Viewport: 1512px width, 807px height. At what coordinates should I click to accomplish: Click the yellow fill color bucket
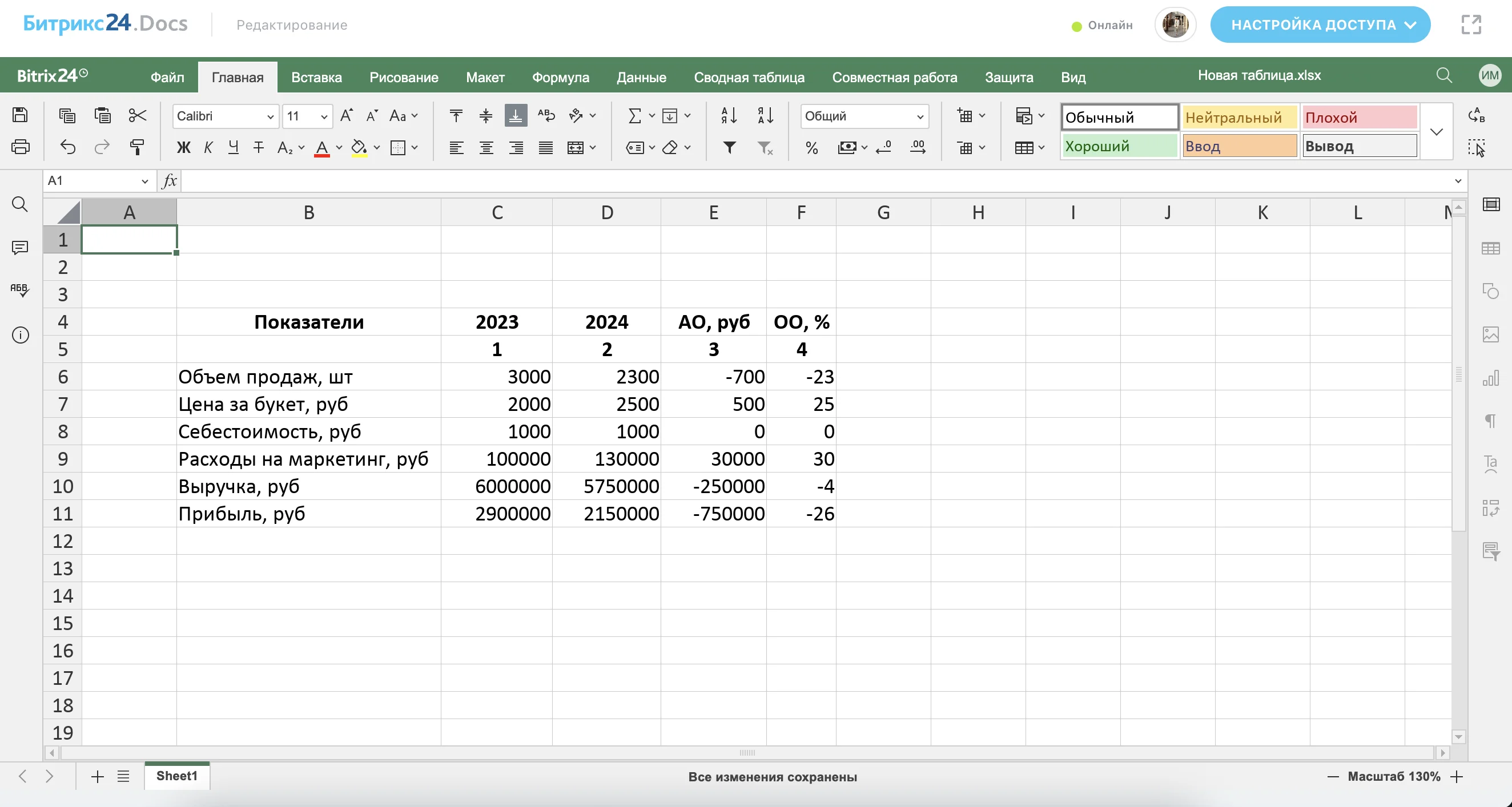pyautogui.click(x=359, y=148)
